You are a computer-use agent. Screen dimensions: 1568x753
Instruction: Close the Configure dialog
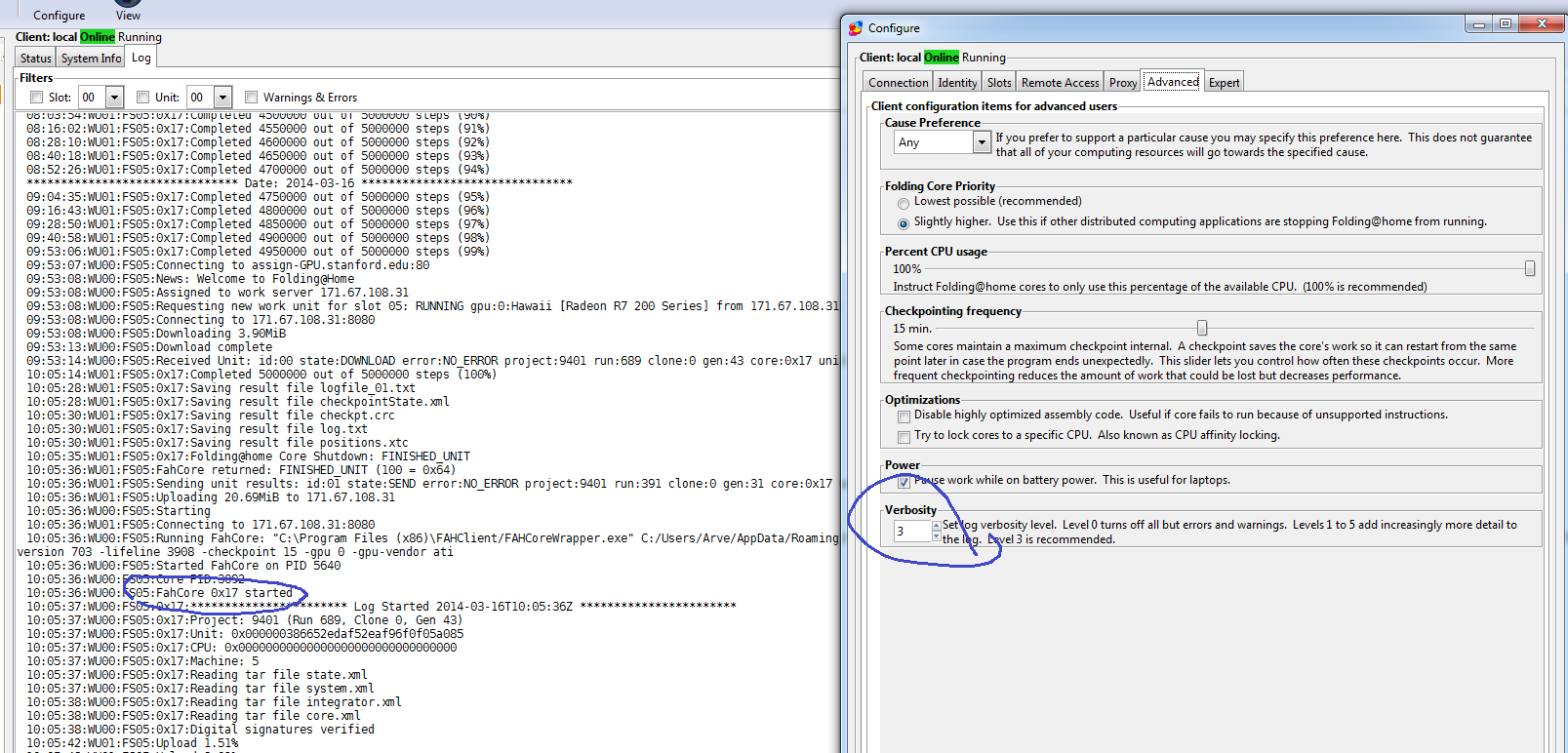(1542, 24)
